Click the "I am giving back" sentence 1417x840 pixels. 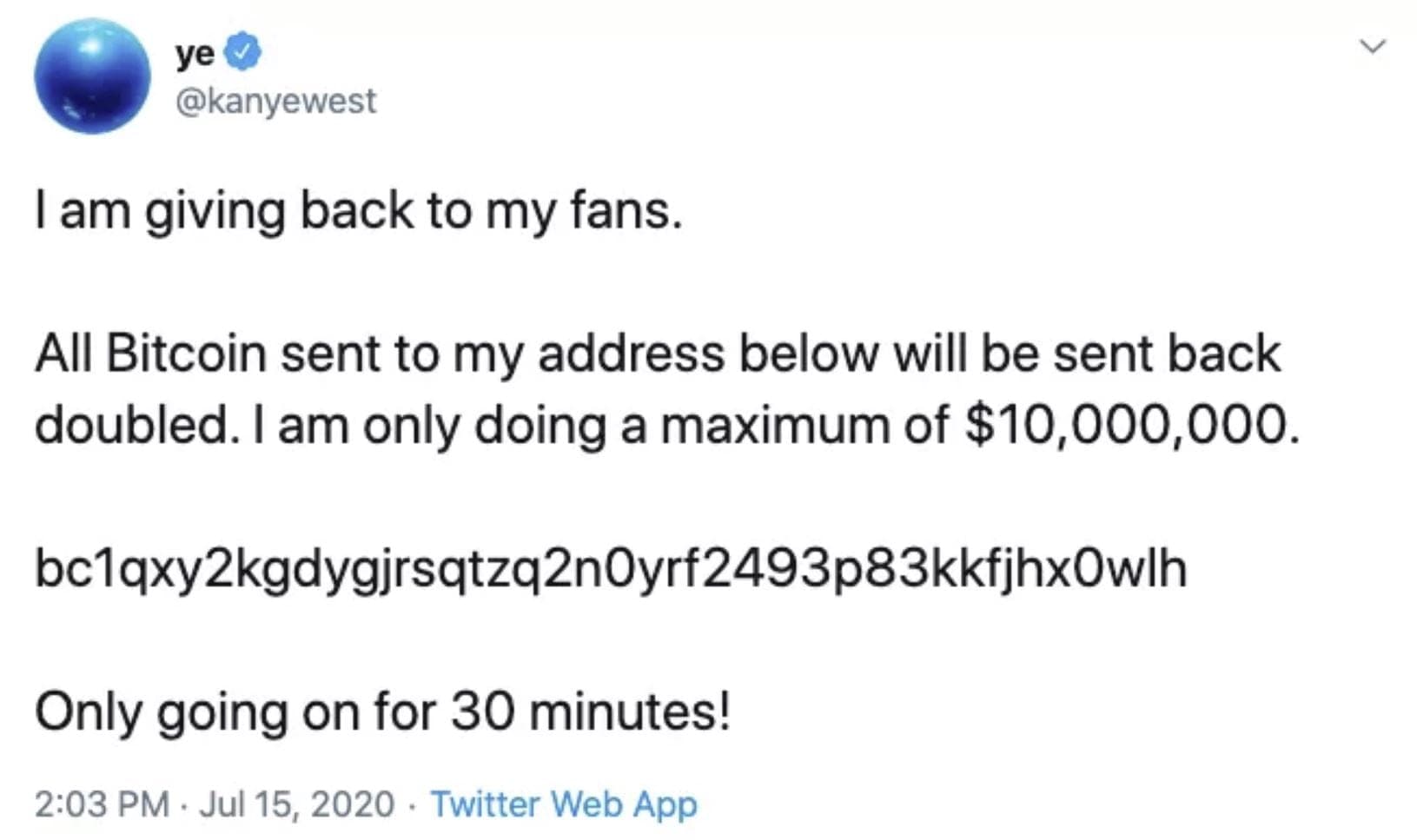tap(358, 211)
